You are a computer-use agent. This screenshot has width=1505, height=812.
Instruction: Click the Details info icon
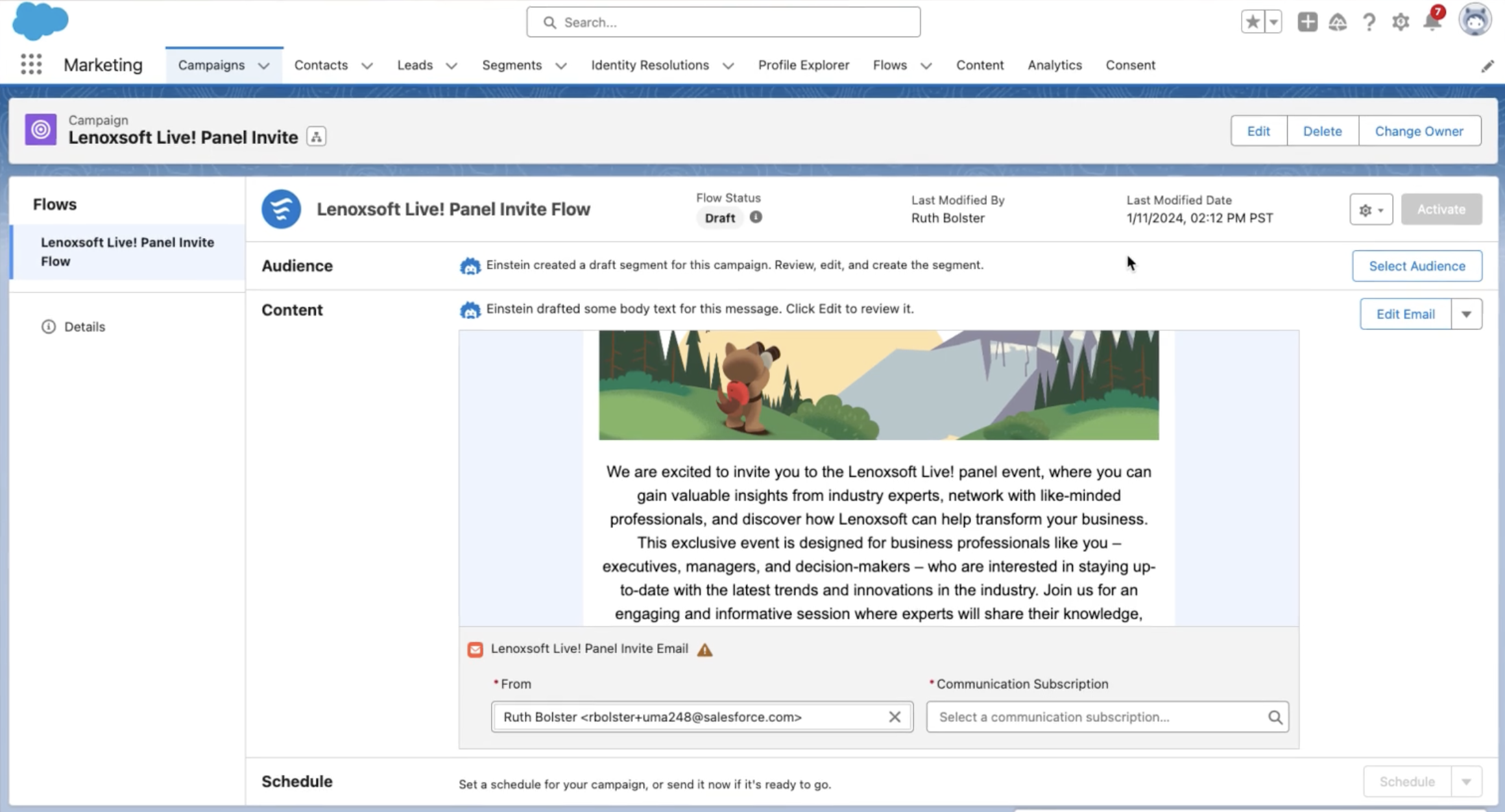click(x=49, y=326)
